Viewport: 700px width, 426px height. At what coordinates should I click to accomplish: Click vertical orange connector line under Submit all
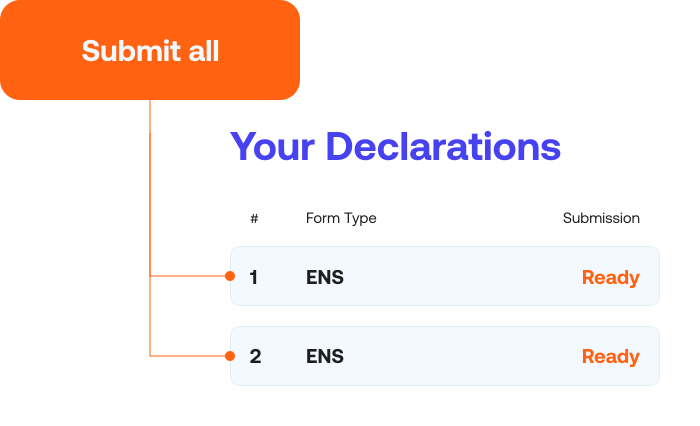click(150, 180)
